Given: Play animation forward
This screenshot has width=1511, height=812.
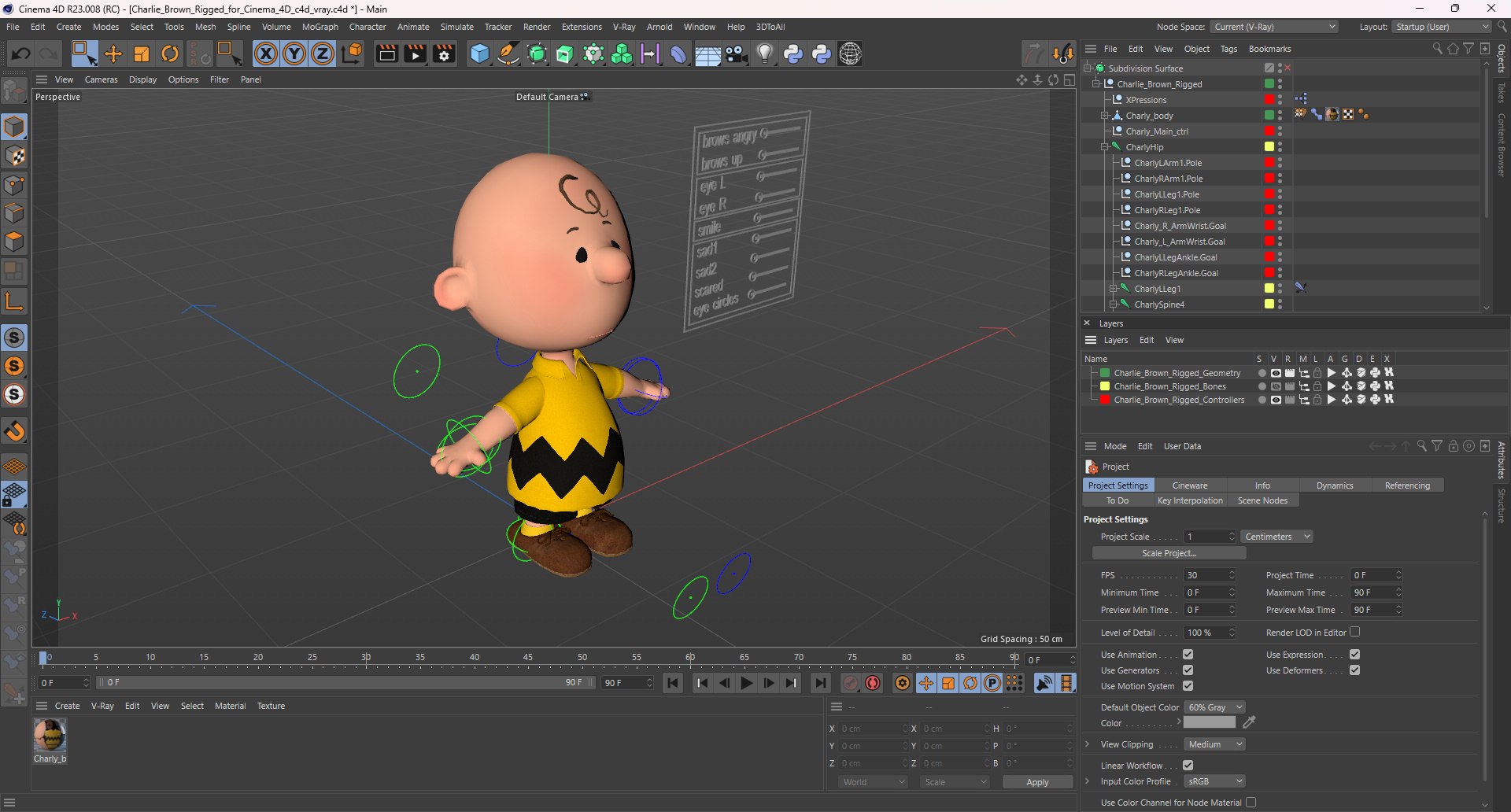Looking at the screenshot, I should pyautogui.click(x=747, y=683).
